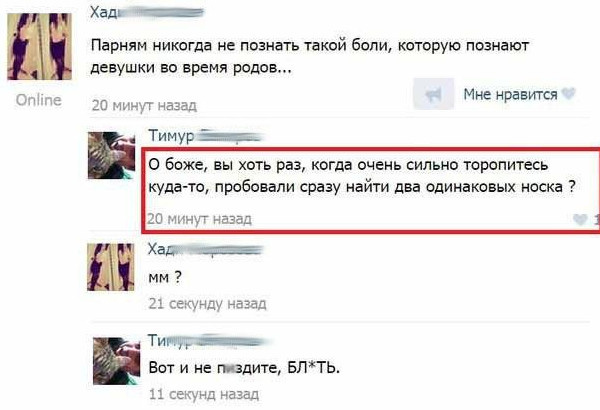Open the Хад profile name at the post top
This screenshot has width=600, height=410.
click(x=147, y=12)
